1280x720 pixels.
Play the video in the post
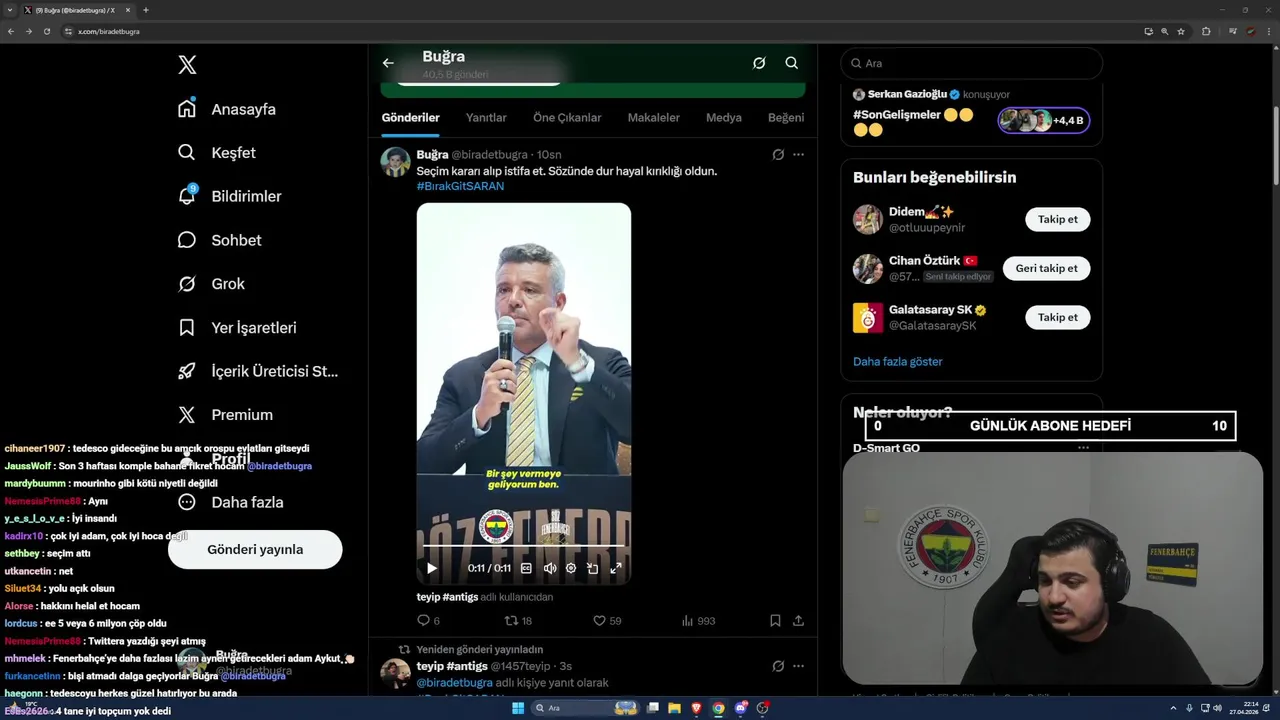click(432, 568)
